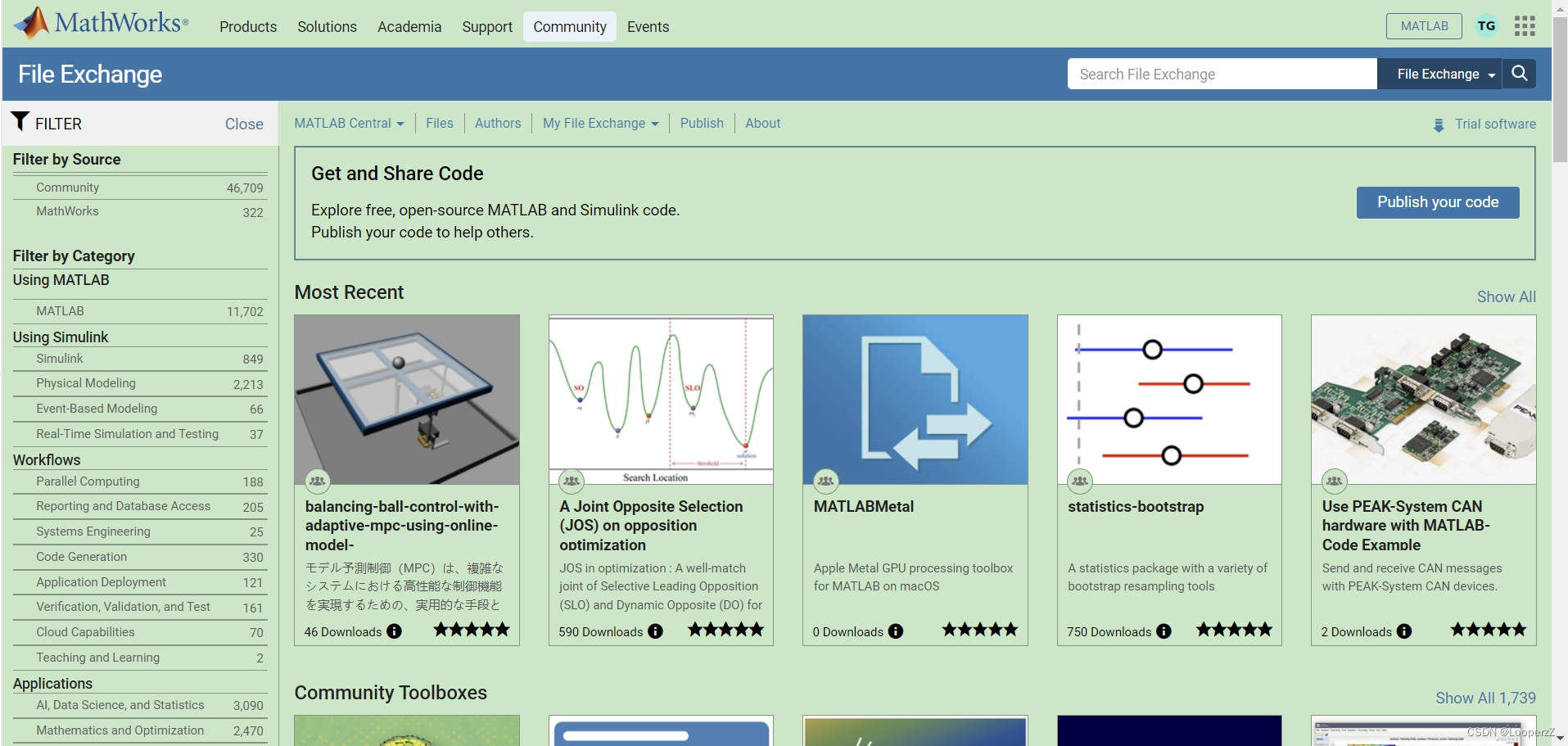This screenshot has height=746, width=1568.
Task: Open the MATLAB Central dropdown
Action: (x=350, y=124)
